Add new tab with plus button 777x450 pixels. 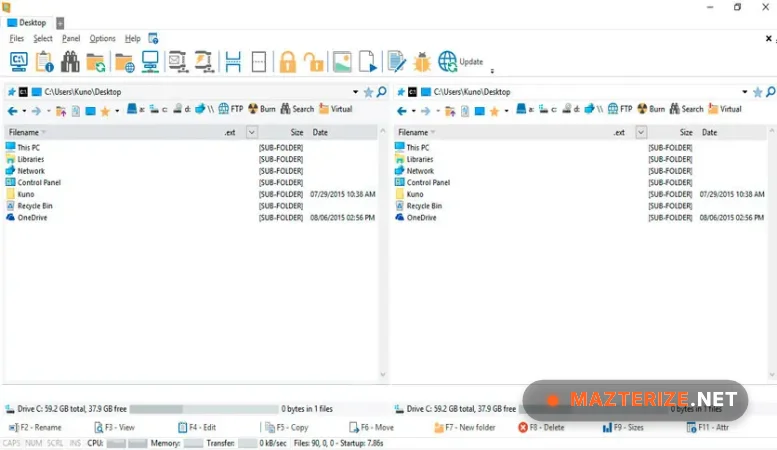pos(60,23)
